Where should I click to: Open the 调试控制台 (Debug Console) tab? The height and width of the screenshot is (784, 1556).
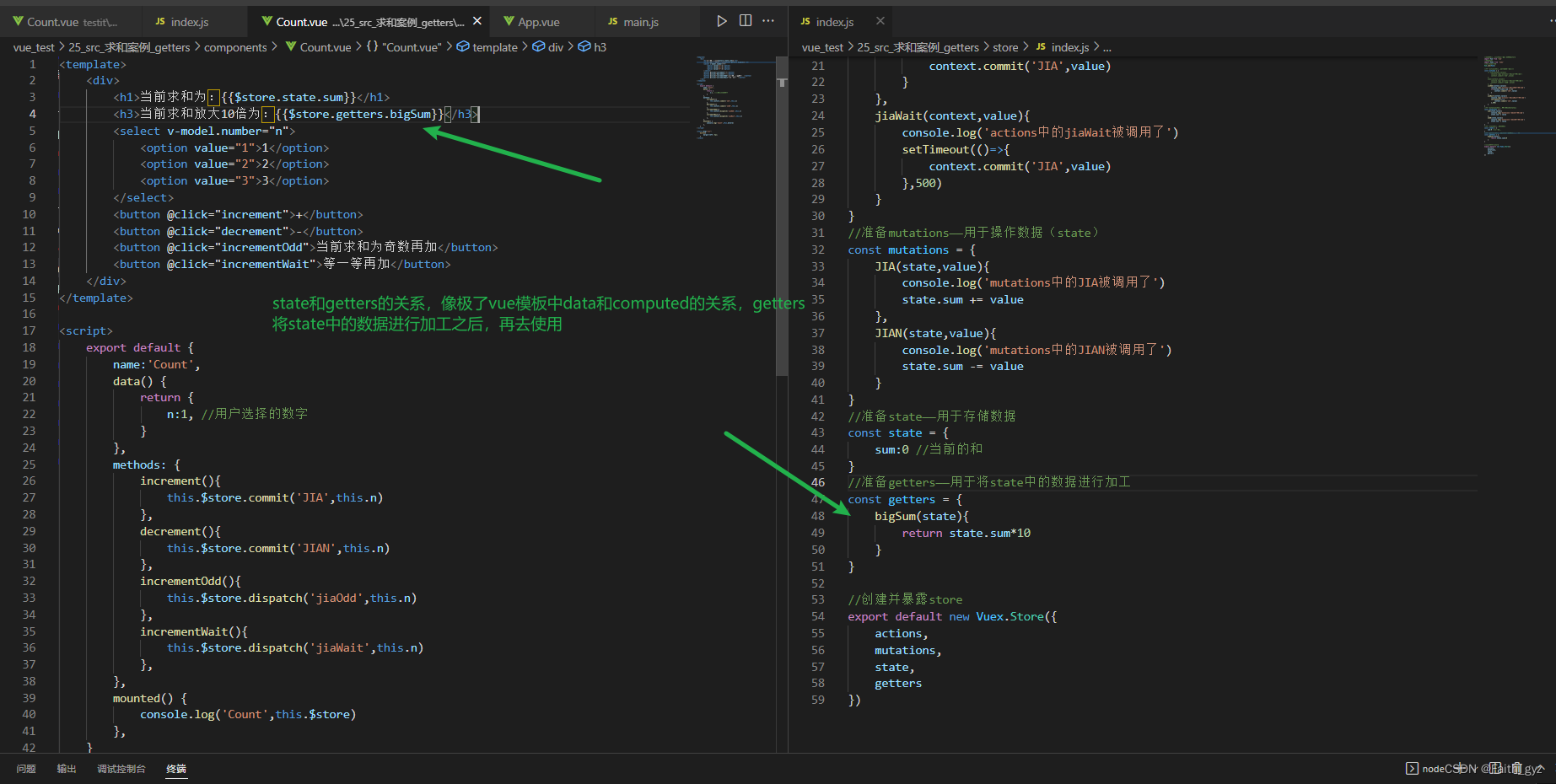coord(121,769)
